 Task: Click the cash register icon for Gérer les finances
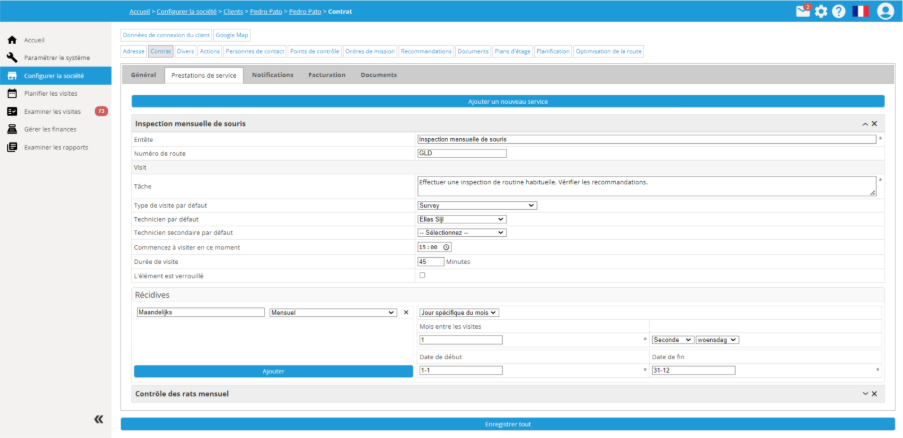(12, 129)
